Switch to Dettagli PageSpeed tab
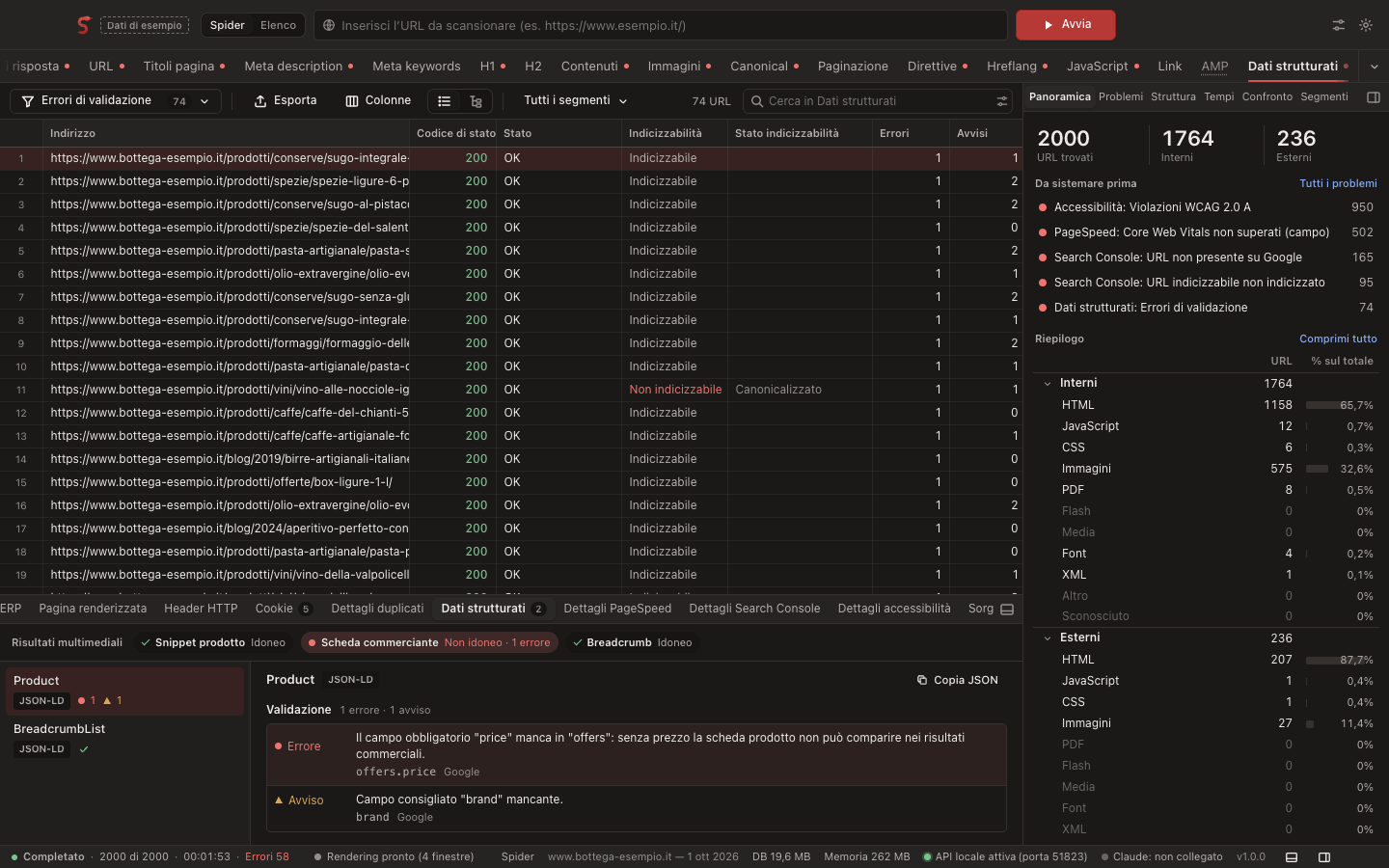Image resolution: width=1389 pixels, height=868 pixels. click(617, 609)
